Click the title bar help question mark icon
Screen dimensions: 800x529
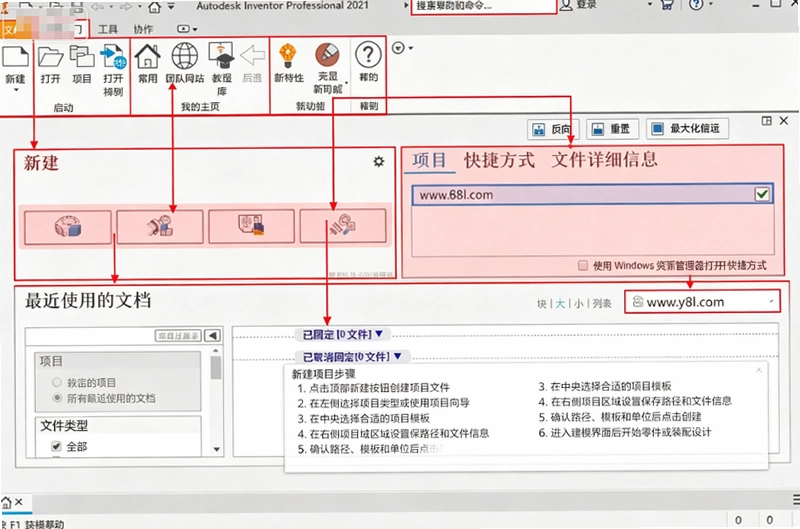[x=696, y=5]
